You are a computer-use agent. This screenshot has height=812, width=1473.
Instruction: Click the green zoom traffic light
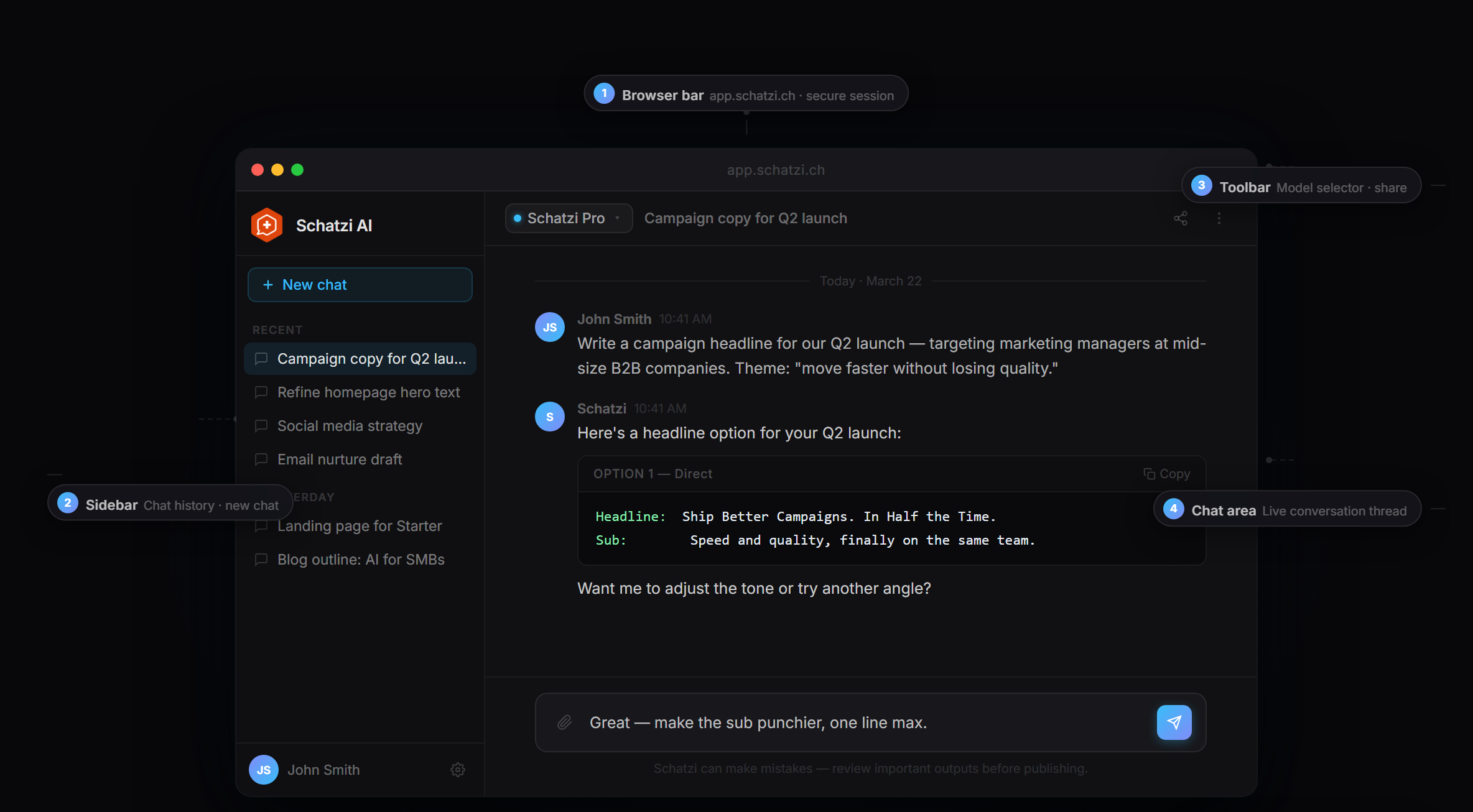(297, 170)
